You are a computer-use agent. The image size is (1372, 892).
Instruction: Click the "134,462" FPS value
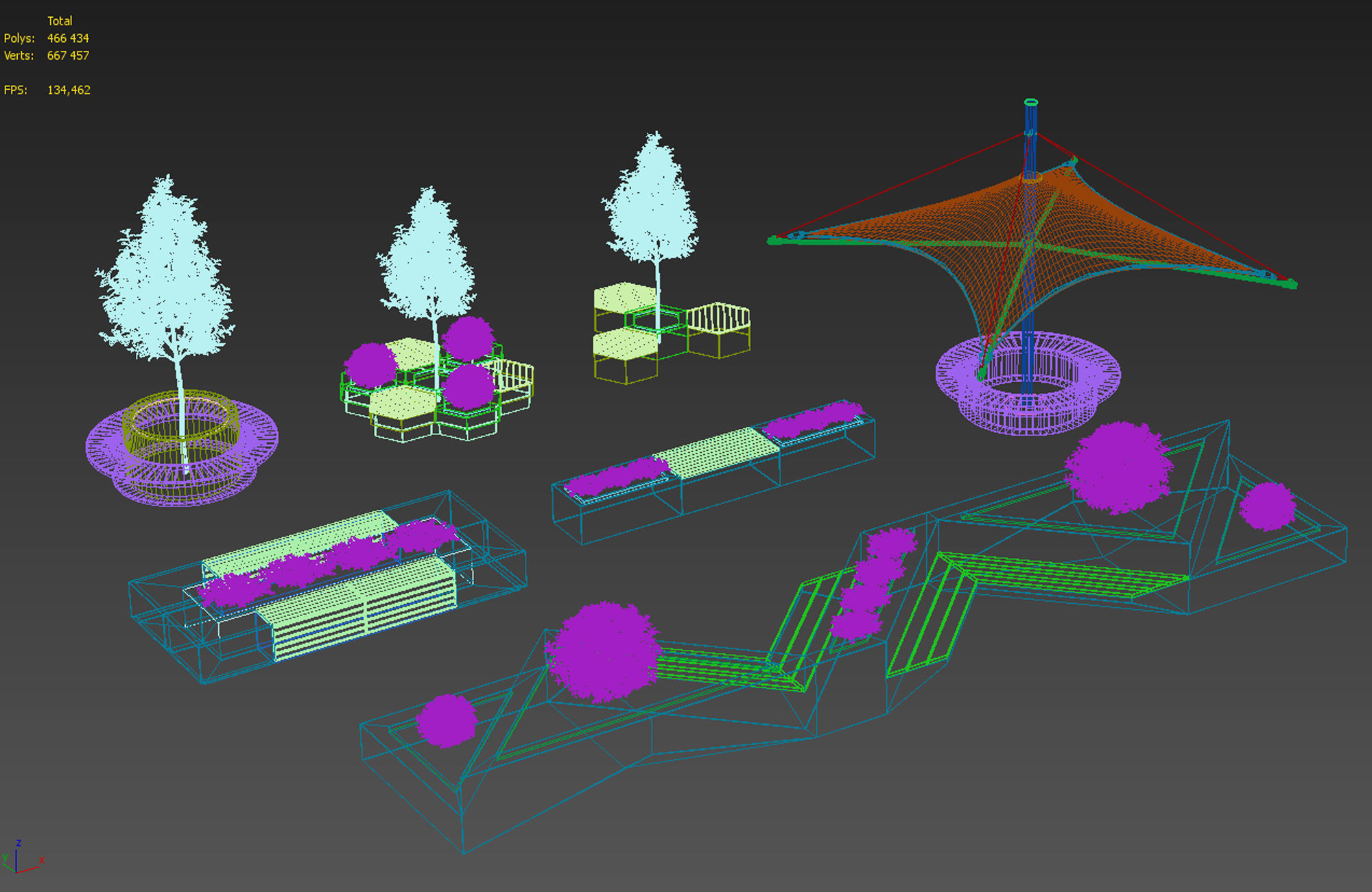click(69, 90)
